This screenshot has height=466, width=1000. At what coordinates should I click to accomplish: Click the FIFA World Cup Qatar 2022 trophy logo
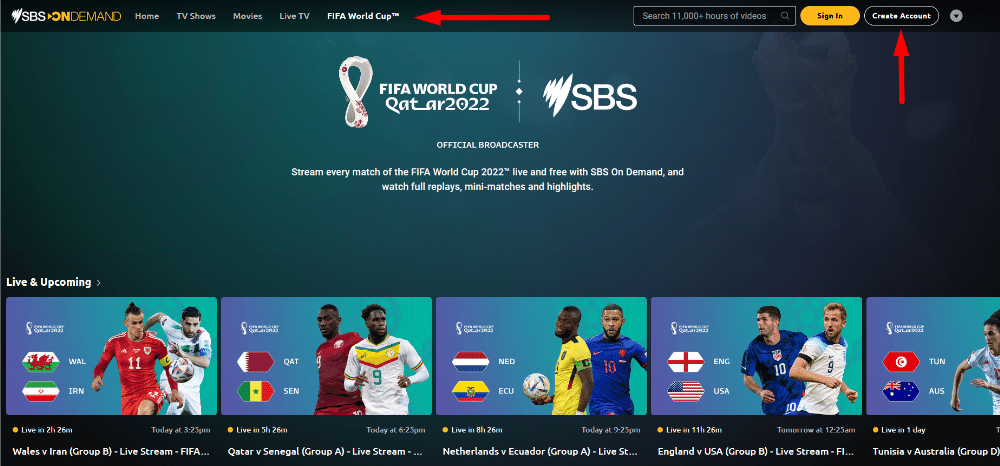(x=355, y=92)
